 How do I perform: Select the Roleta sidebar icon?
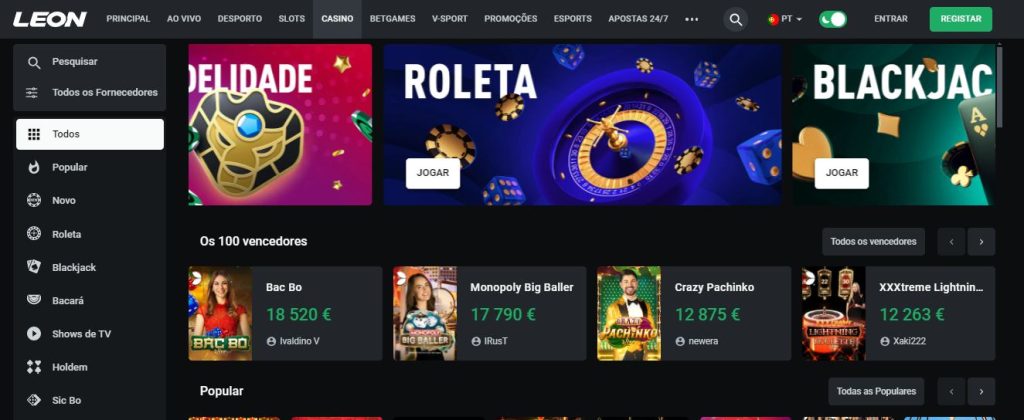pyautogui.click(x=34, y=234)
